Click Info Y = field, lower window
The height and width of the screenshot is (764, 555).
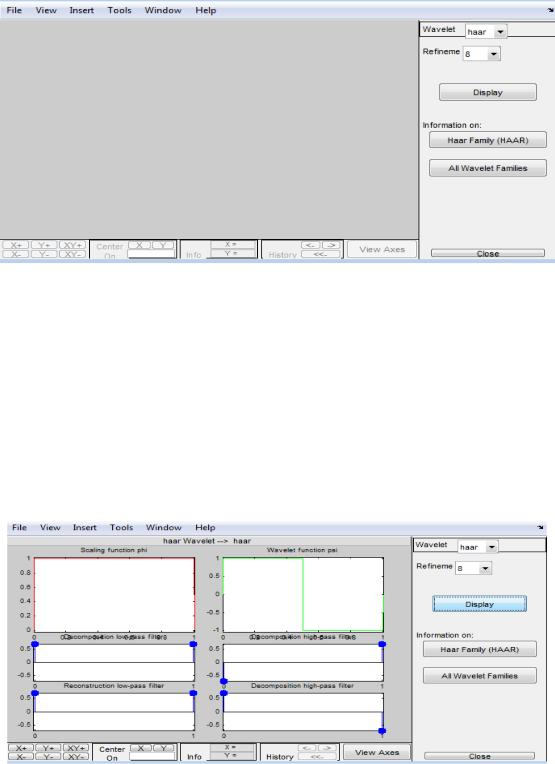(x=232, y=756)
